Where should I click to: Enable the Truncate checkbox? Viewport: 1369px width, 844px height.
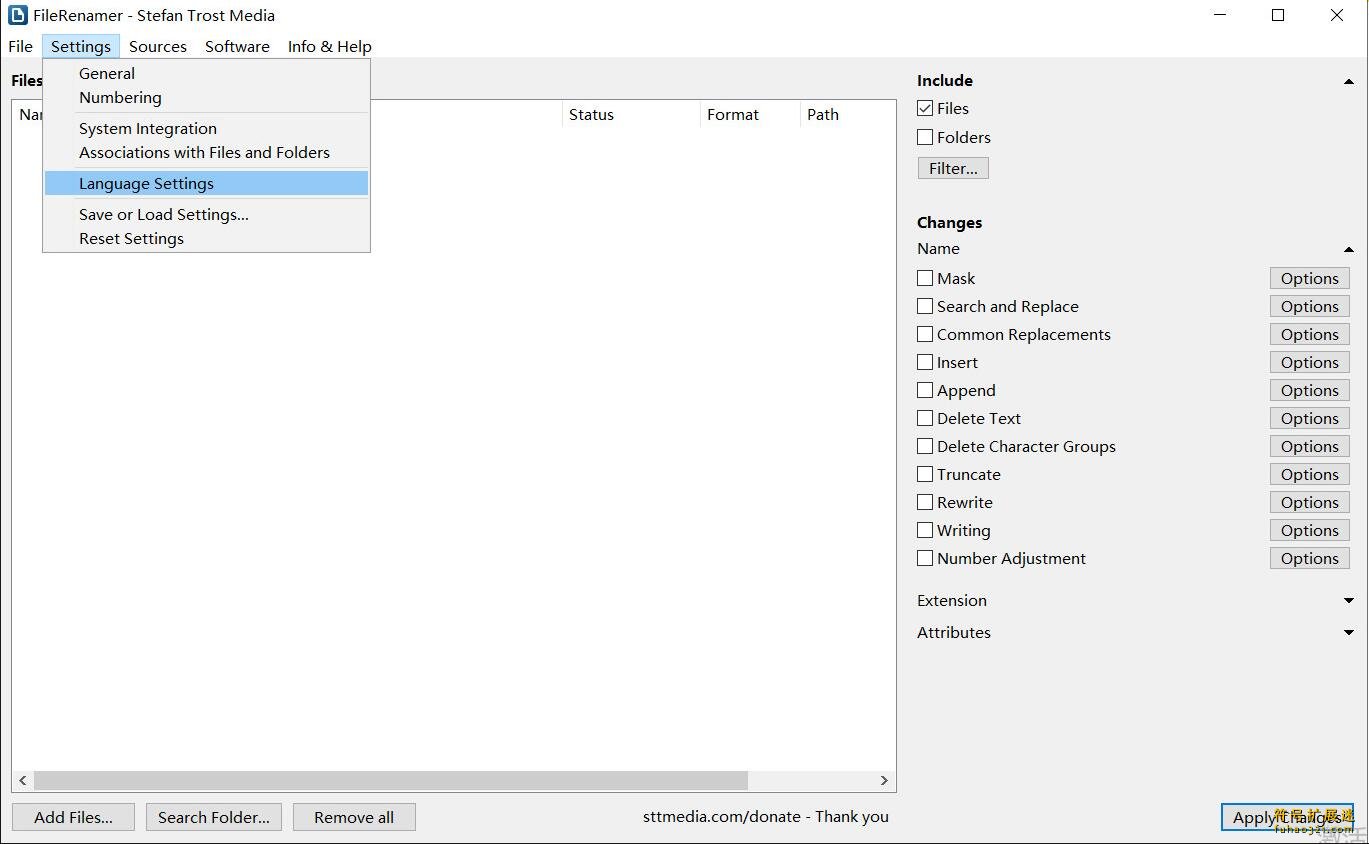coord(925,475)
